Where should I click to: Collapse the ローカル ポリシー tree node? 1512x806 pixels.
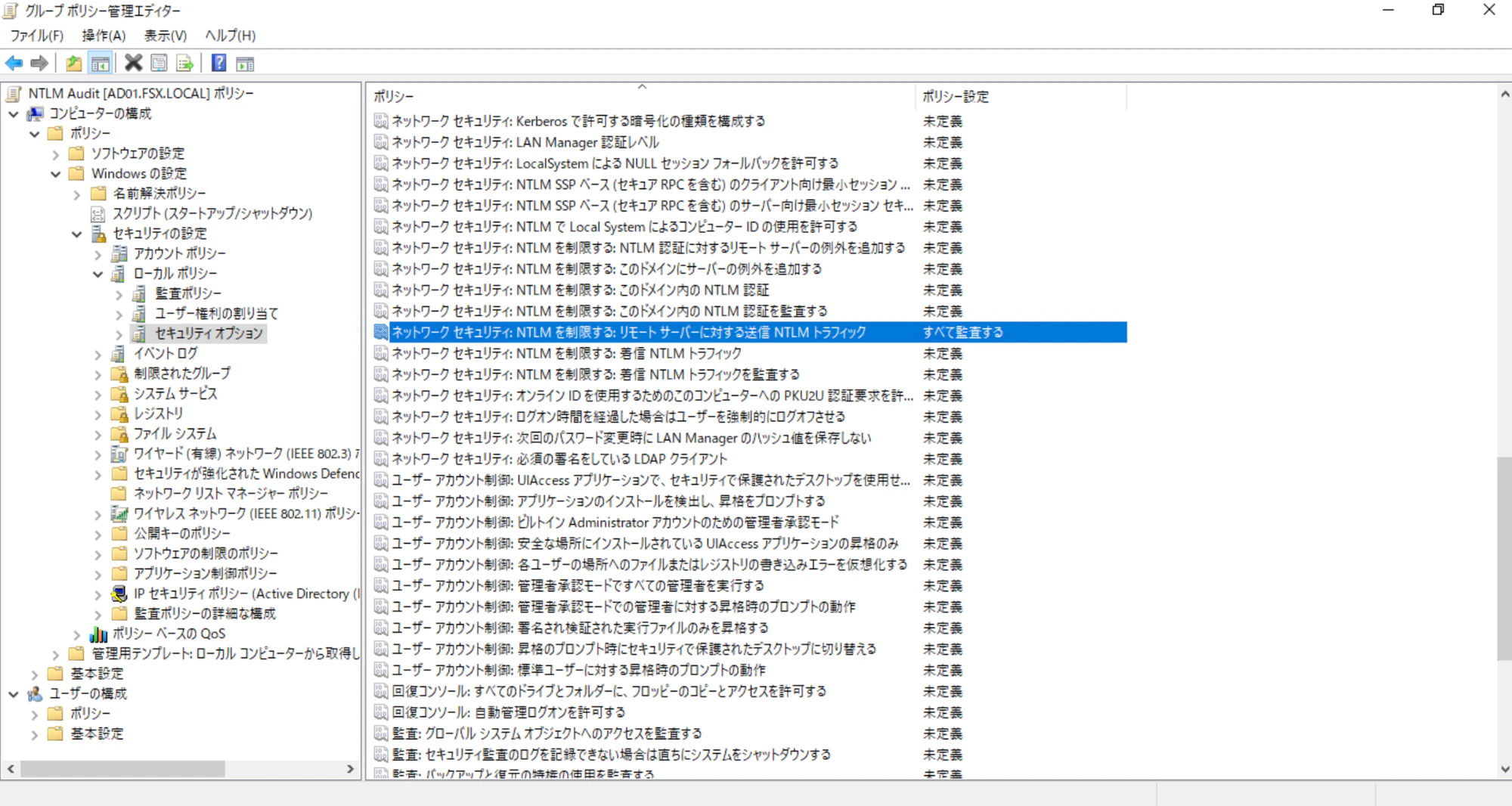coord(98,274)
